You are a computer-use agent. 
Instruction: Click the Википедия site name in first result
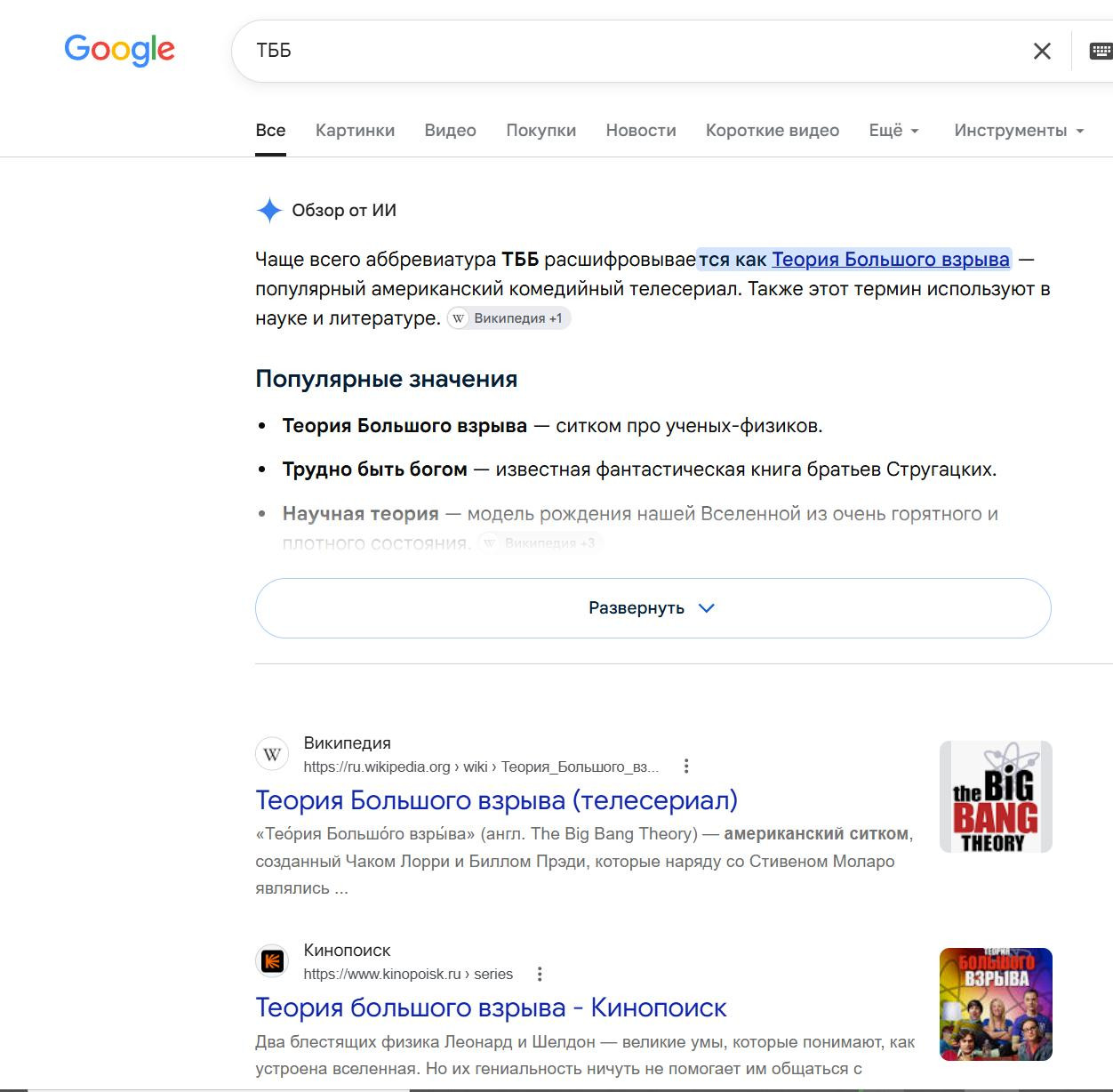[x=347, y=743]
